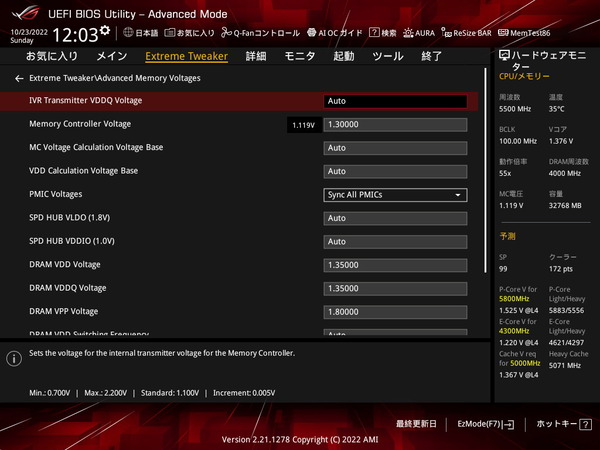Edit DRAM VPP Voltage 1.80000 field
The width and height of the screenshot is (600, 450).
tap(395, 312)
